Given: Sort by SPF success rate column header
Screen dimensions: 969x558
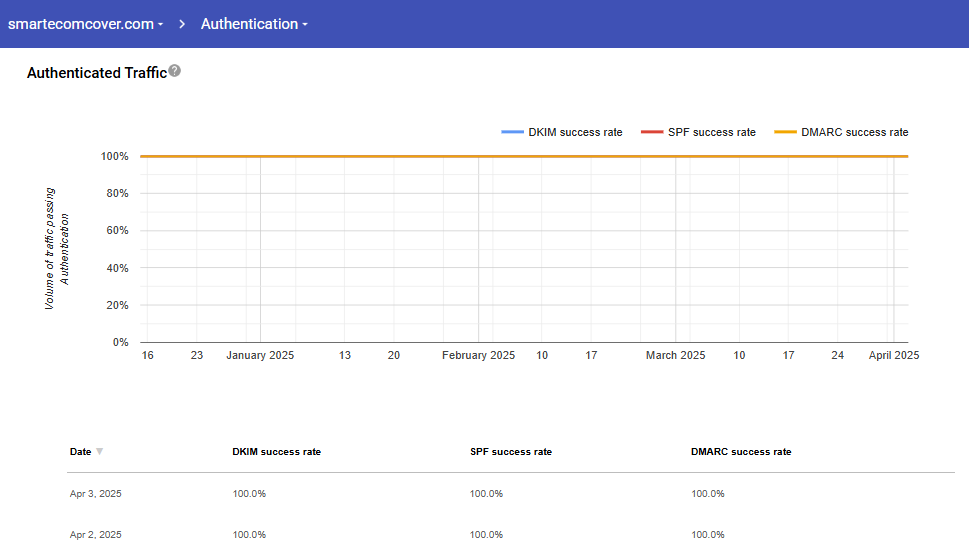Looking at the screenshot, I should (510, 452).
